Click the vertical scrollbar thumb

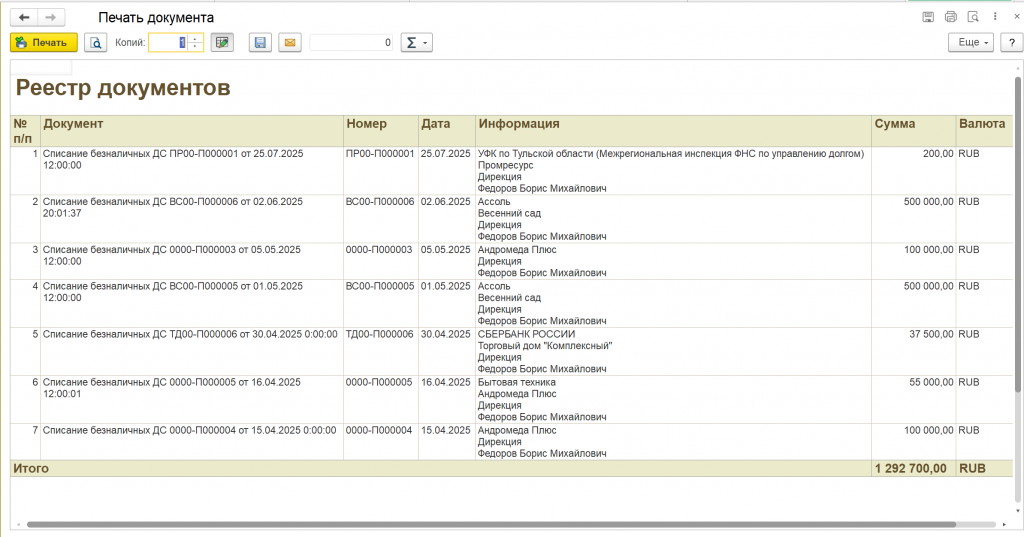point(1017,234)
